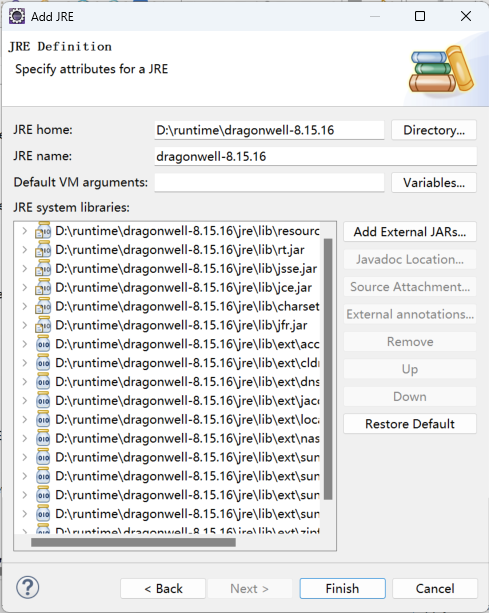489x613 pixels.
Task: Click the Variables button
Action: click(434, 183)
